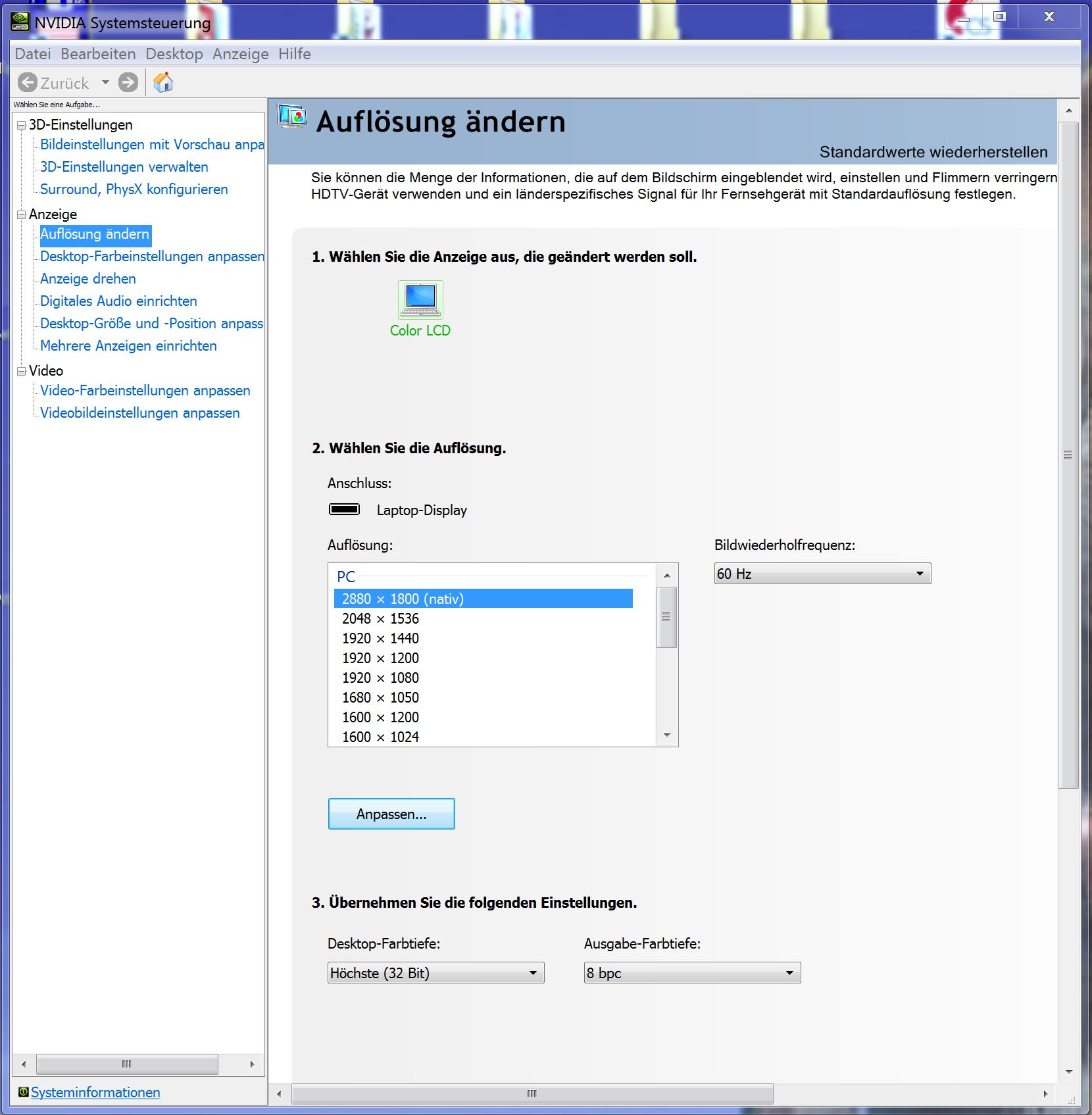The height and width of the screenshot is (1115, 1092).
Task: Click the Anpassen... button
Action: (391, 814)
